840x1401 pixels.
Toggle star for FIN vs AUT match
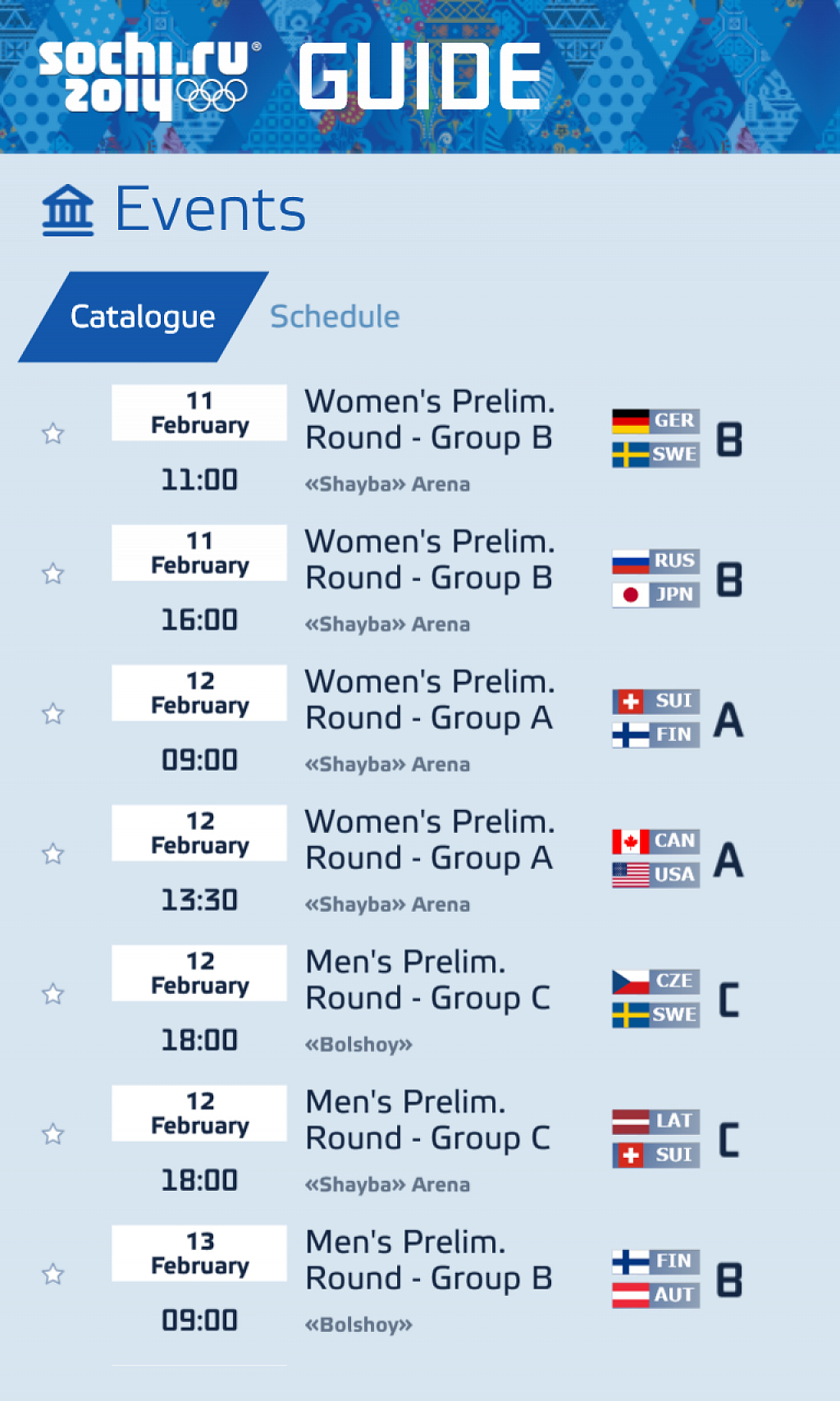coord(53,1275)
